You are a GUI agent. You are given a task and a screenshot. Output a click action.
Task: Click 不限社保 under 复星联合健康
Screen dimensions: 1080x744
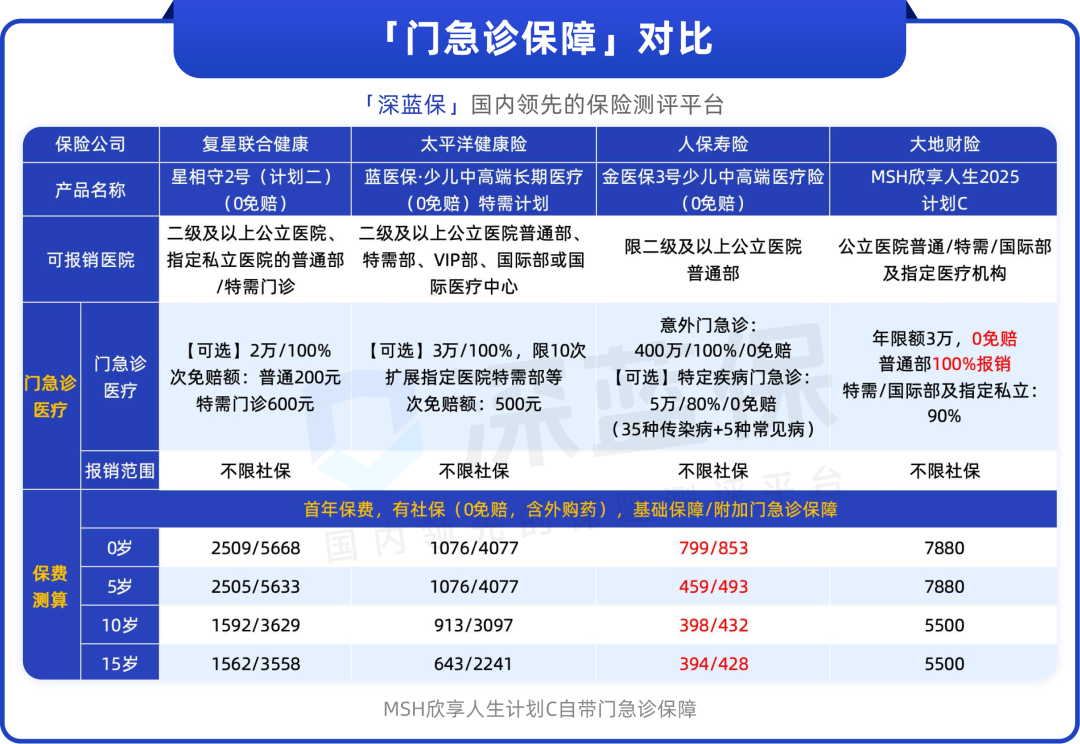point(255,471)
